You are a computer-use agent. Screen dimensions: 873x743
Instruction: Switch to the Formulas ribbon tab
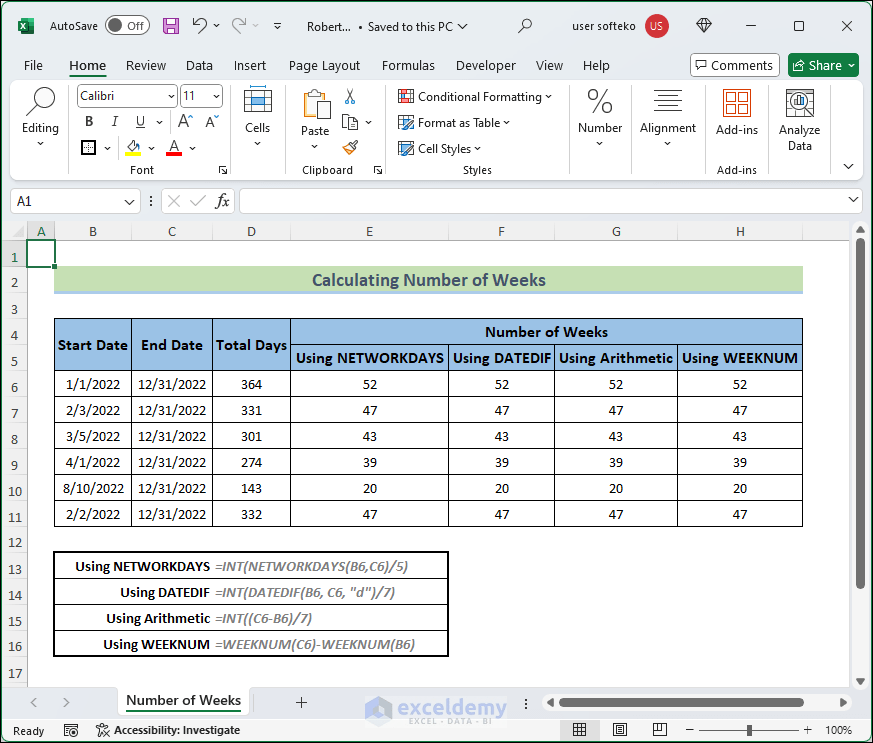408,65
